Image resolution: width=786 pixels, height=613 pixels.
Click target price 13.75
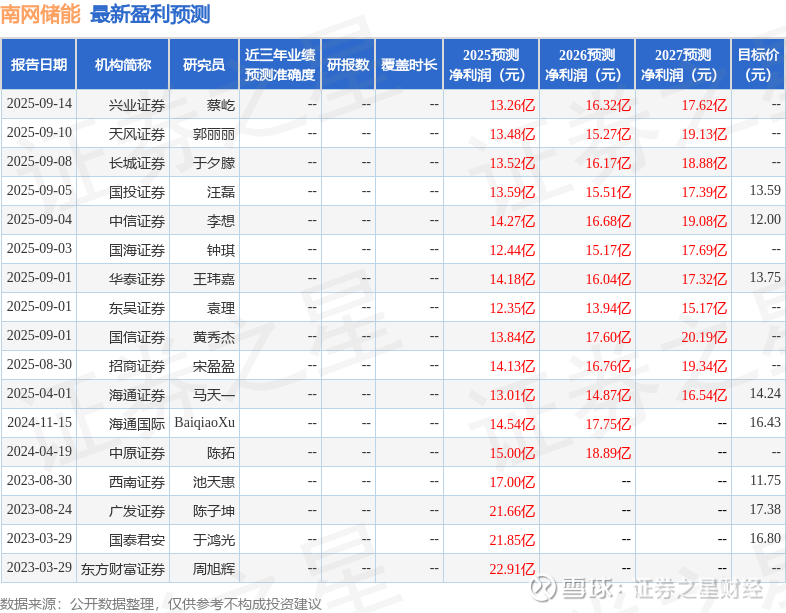pyautogui.click(x=765, y=278)
